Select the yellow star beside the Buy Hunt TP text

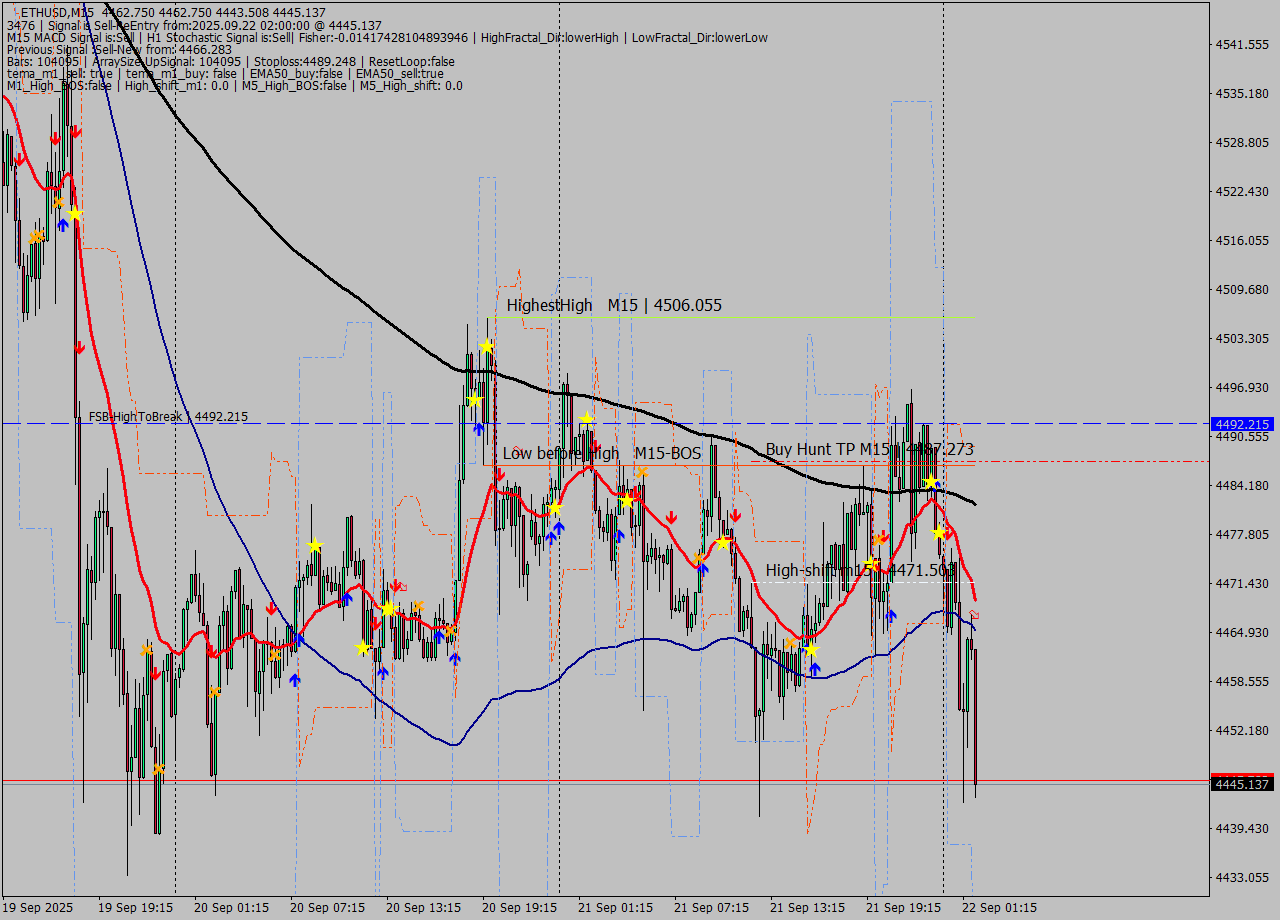[x=930, y=481]
